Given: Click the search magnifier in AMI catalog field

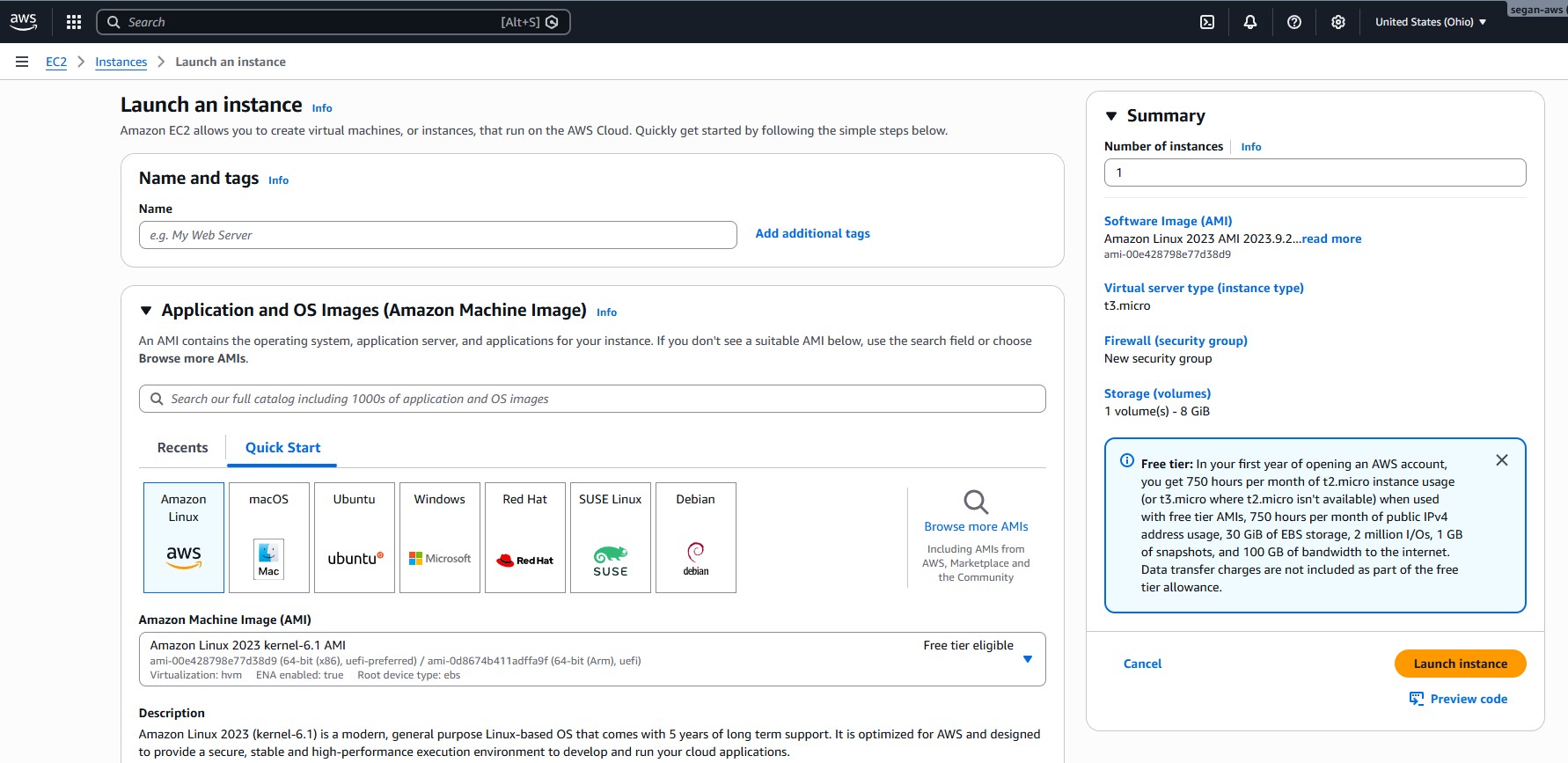Looking at the screenshot, I should [157, 399].
